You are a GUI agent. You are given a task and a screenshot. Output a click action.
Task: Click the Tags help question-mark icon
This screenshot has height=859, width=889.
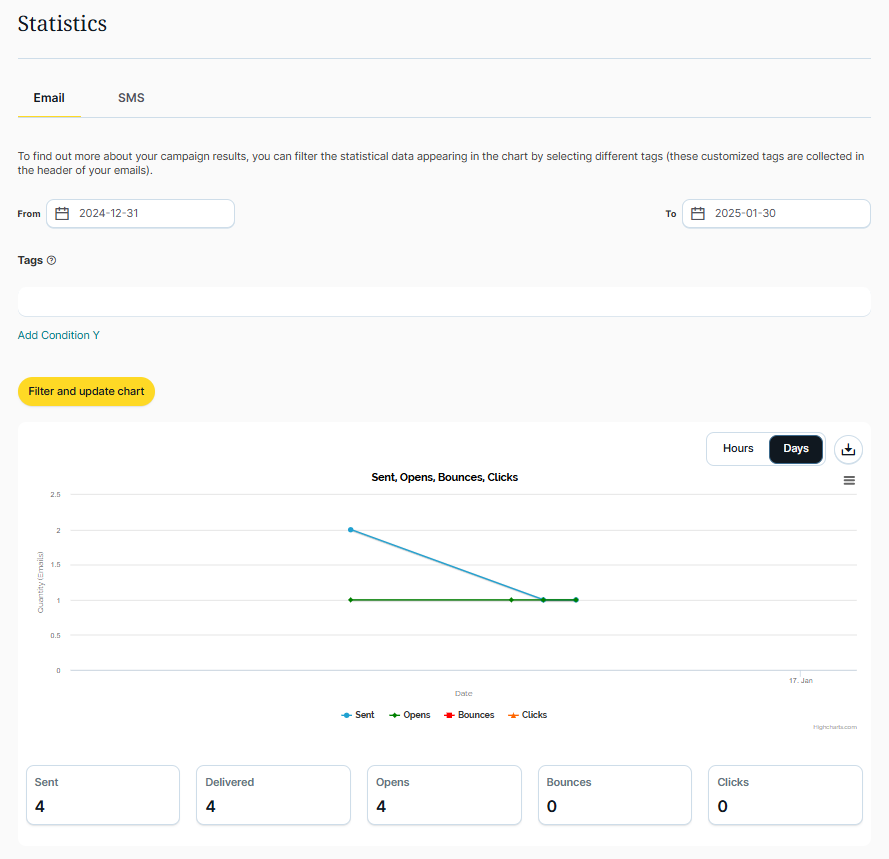pos(52,260)
